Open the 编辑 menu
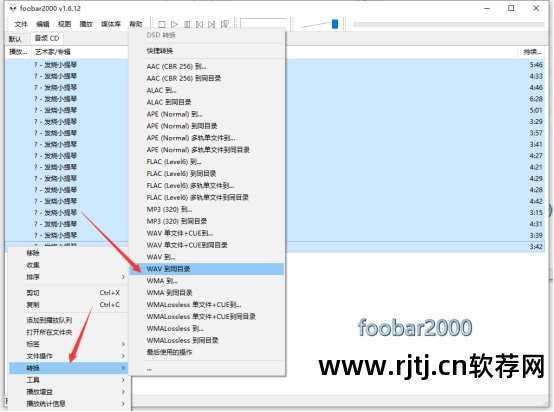The width and height of the screenshot is (554, 412). pos(43,24)
